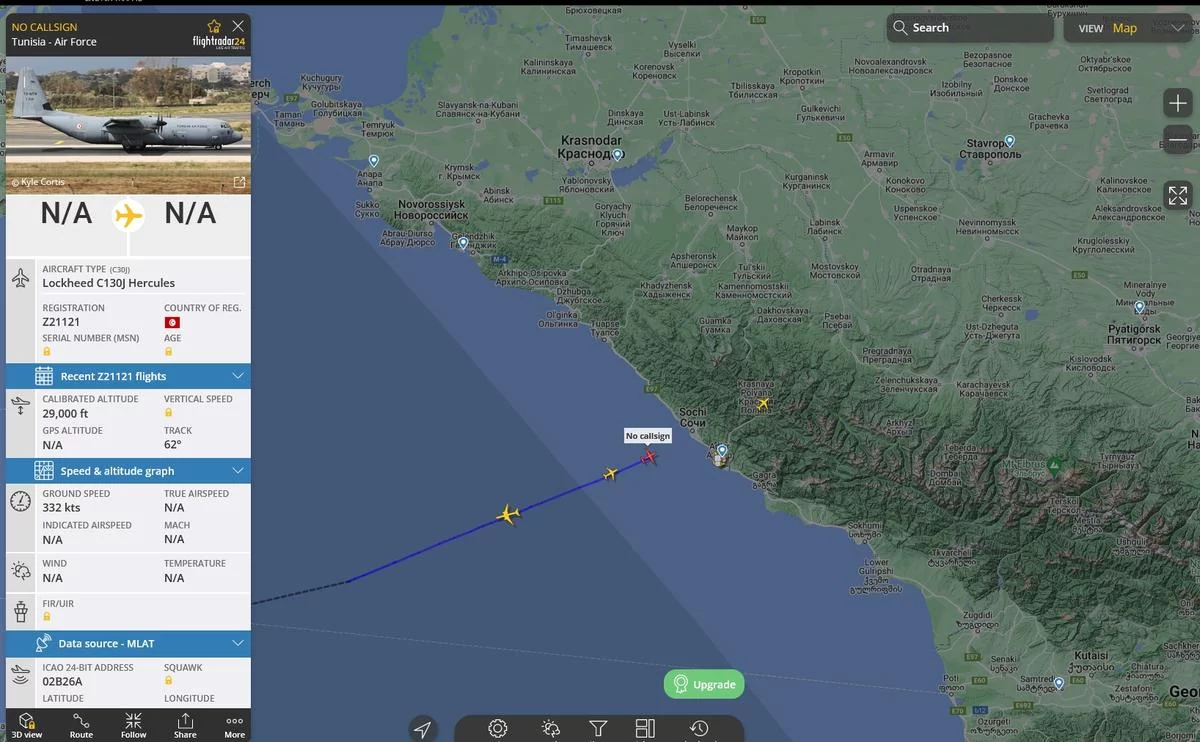
Task: Select the larger yellow aircraft on the blue track
Action: [x=509, y=515]
